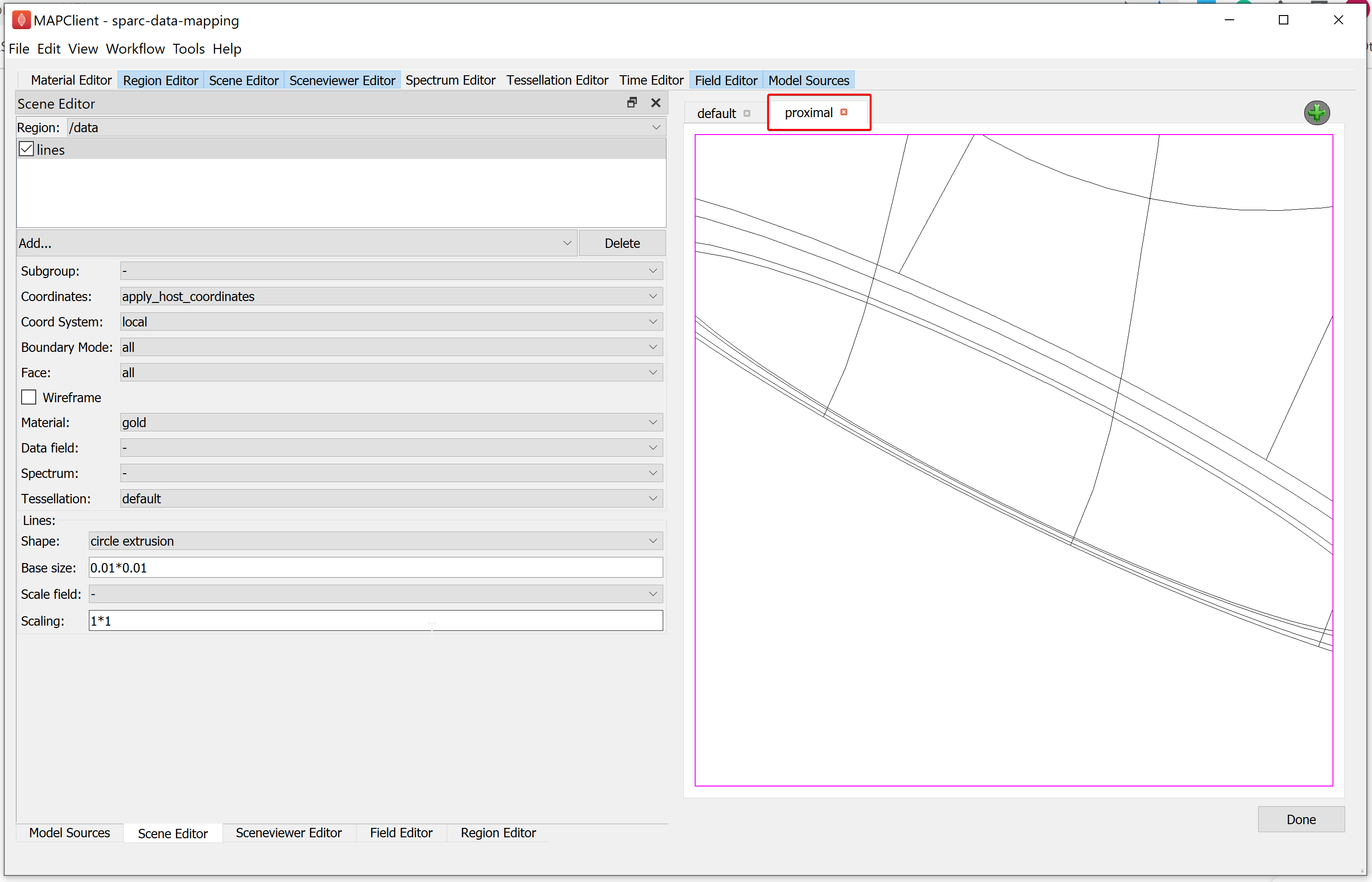Open the Coordinates dropdown apply_host_coordinates

[392, 297]
